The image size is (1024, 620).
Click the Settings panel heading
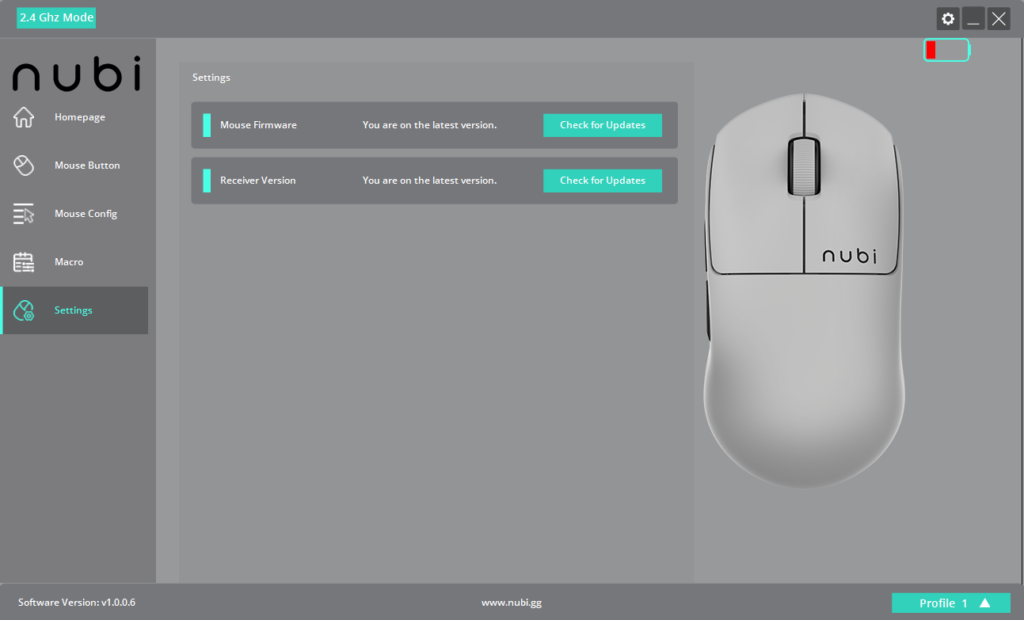tap(211, 78)
